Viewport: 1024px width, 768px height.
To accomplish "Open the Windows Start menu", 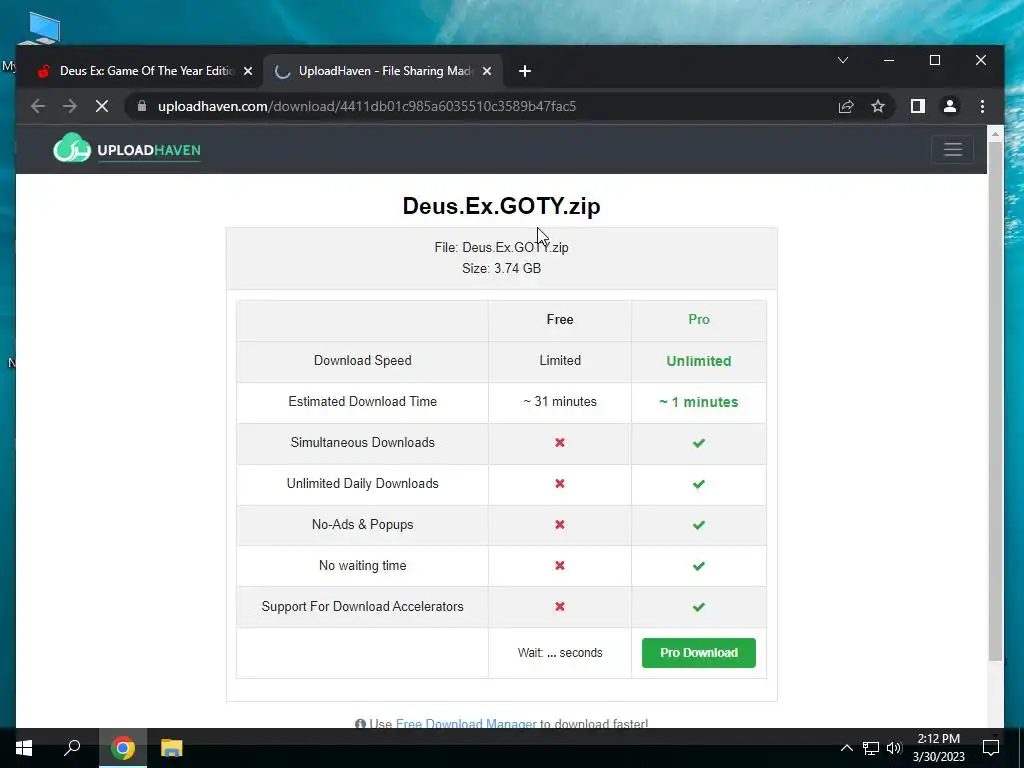I will tap(24, 748).
